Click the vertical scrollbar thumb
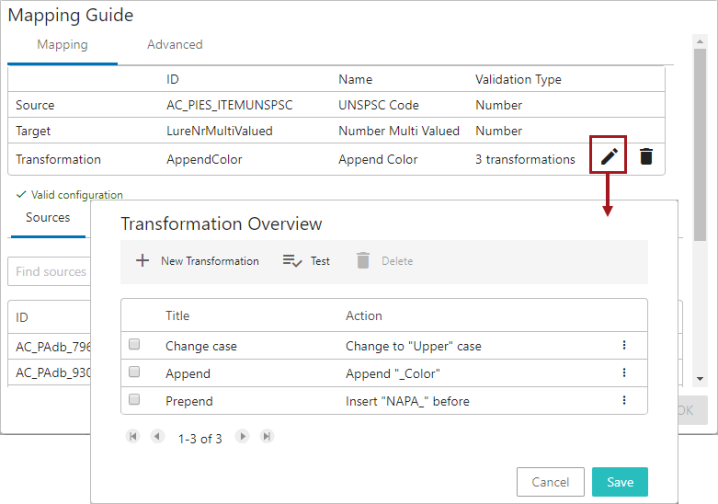 tap(700, 144)
